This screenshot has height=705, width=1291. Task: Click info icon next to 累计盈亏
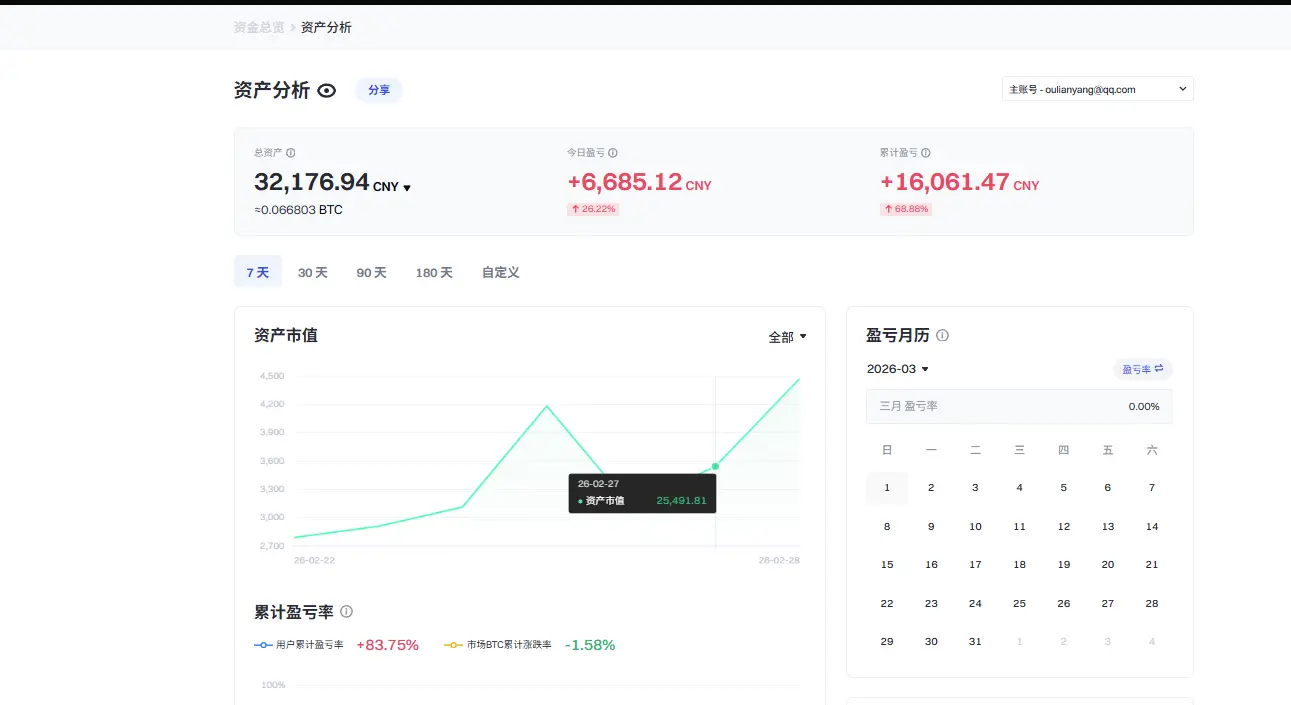[x=926, y=153]
